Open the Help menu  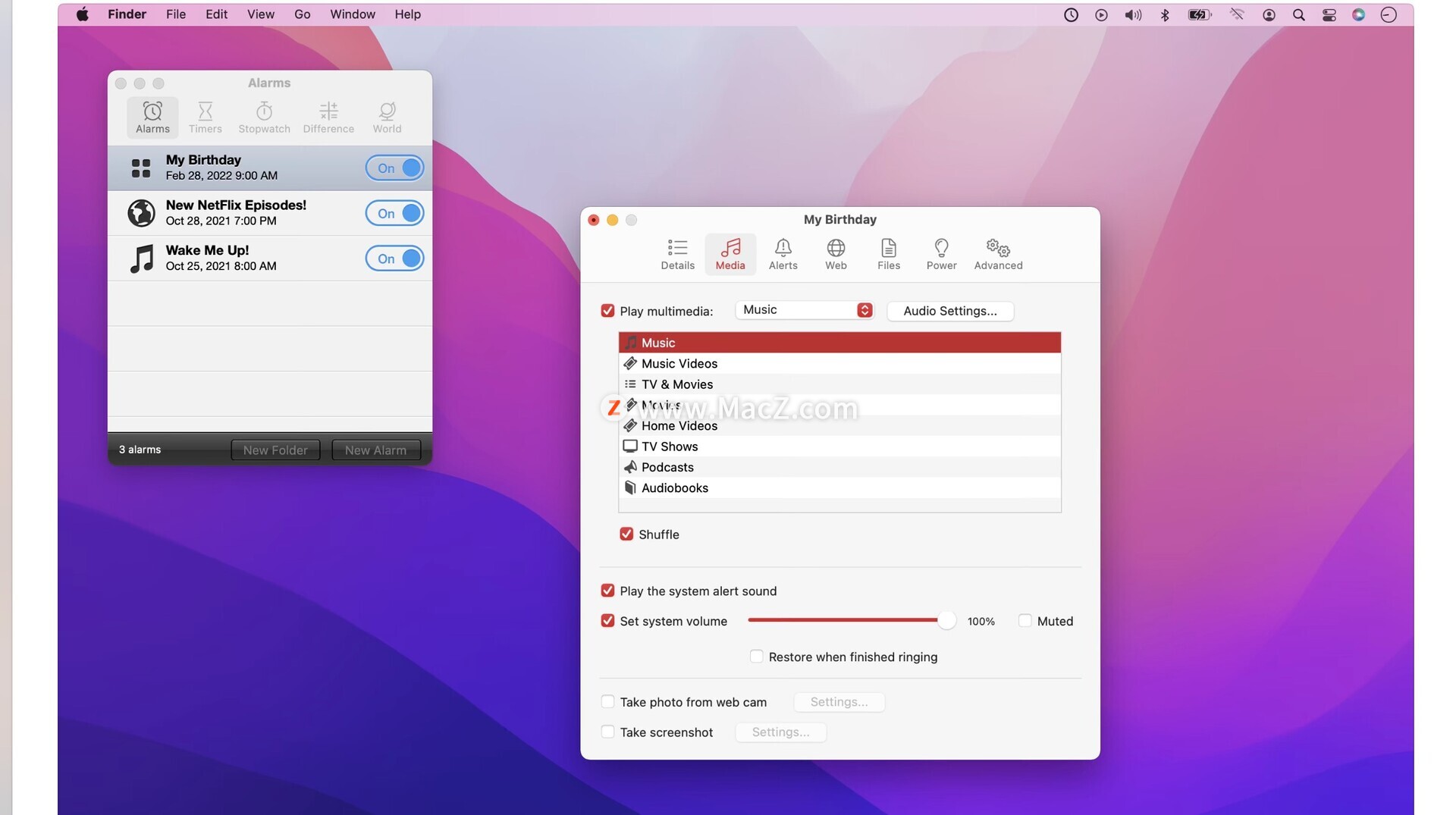point(407,14)
